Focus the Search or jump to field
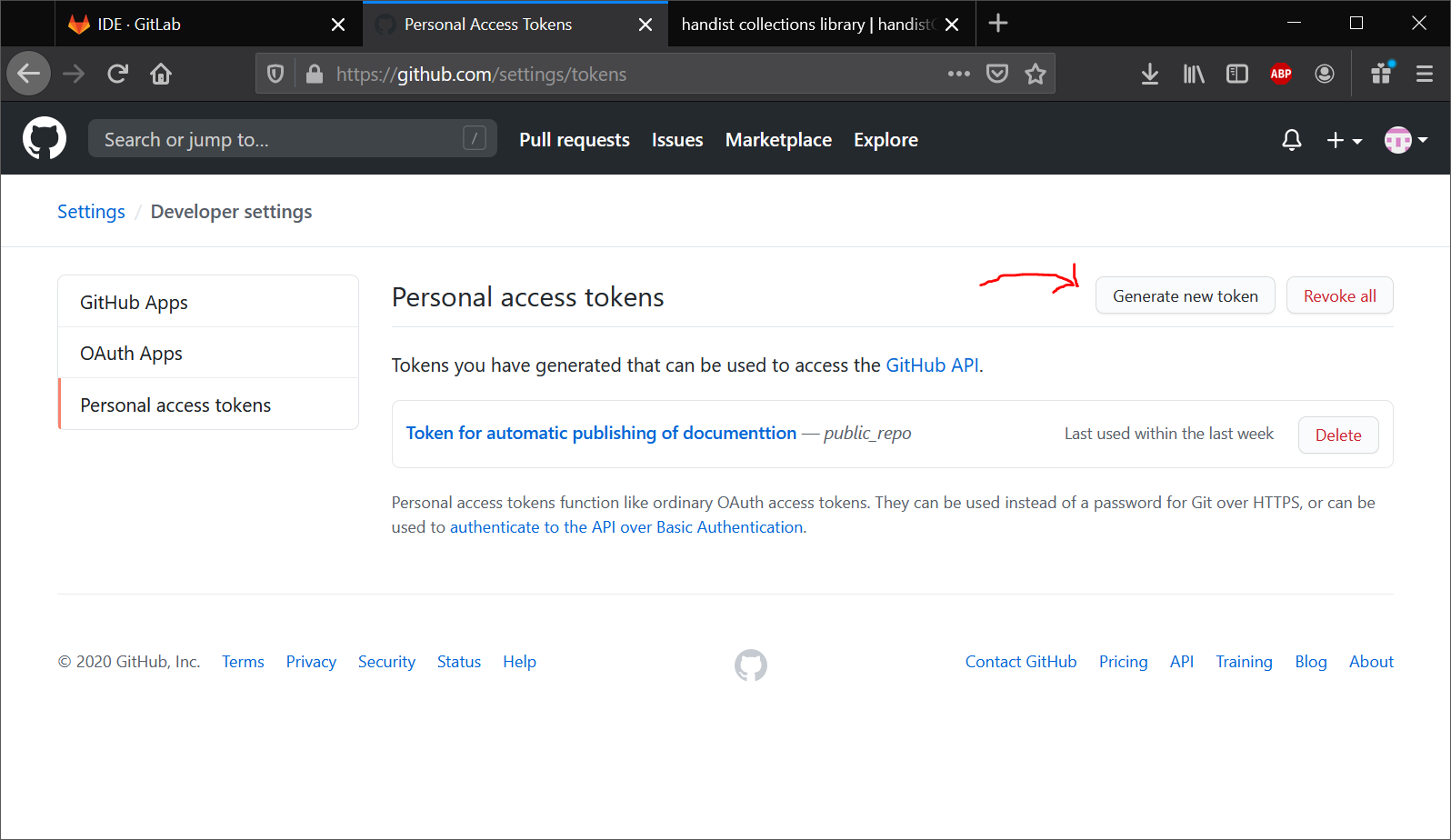 click(x=282, y=140)
